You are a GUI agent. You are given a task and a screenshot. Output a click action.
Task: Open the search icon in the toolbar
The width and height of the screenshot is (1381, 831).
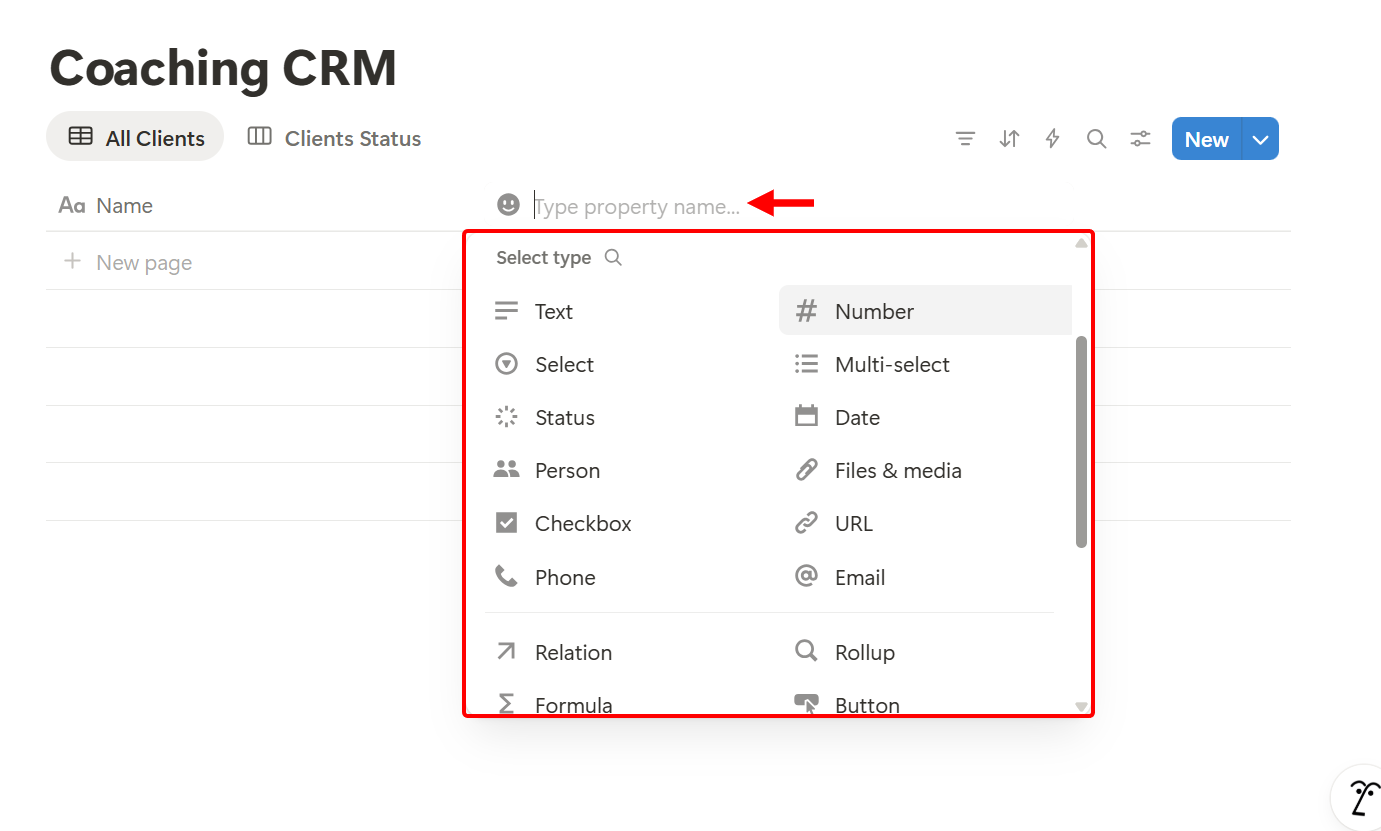click(x=1096, y=138)
